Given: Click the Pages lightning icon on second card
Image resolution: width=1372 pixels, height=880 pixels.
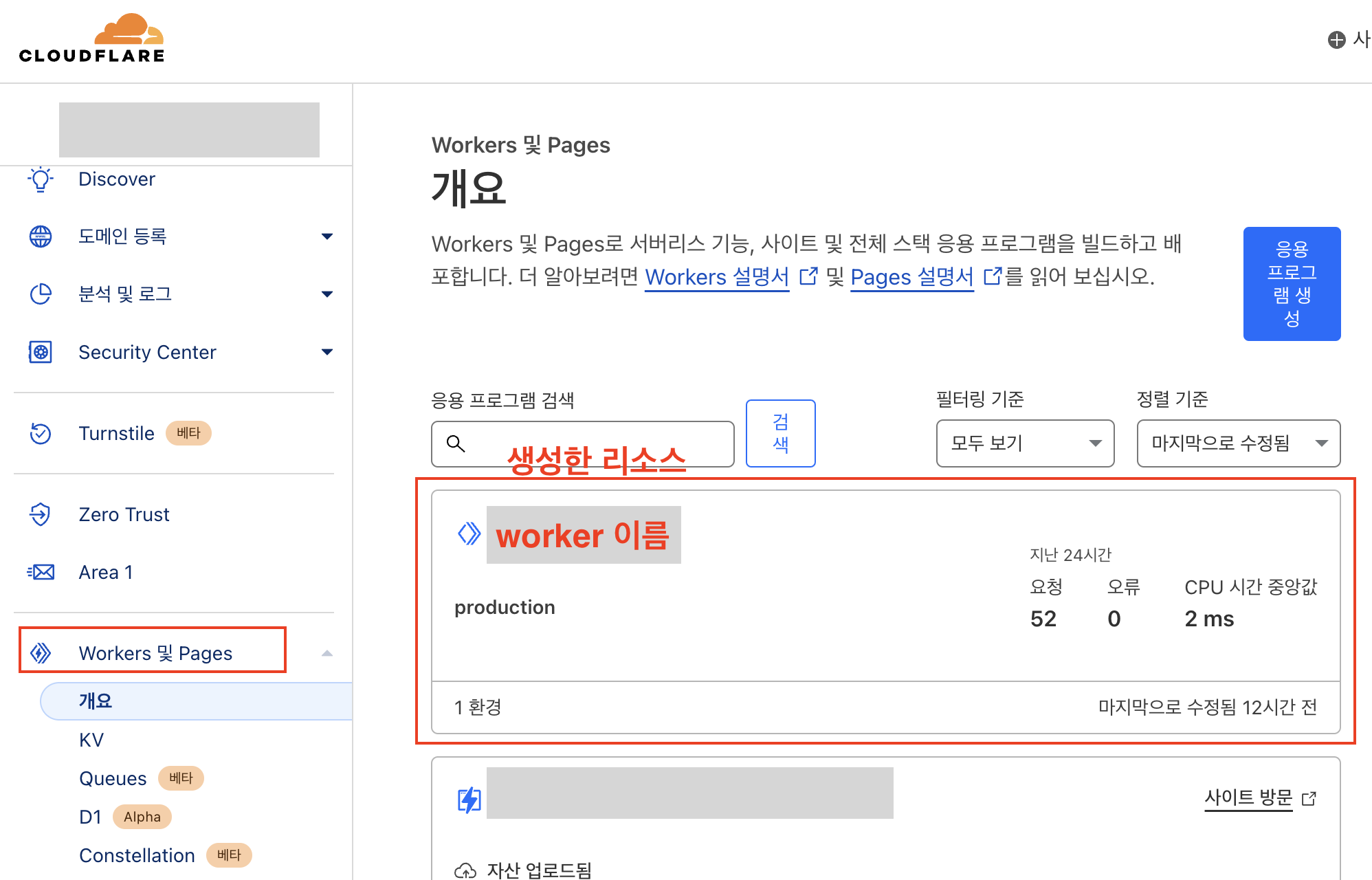Looking at the screenshot, I should (469, 800).
